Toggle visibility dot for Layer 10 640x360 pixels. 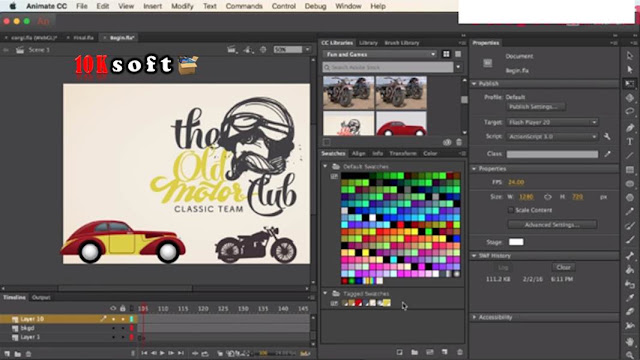(113, 319)
